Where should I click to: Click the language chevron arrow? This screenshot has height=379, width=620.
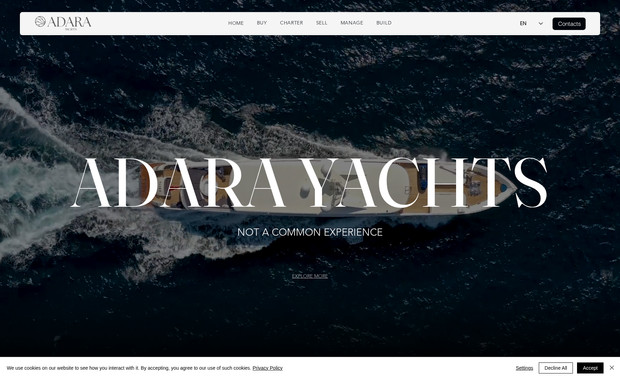click(541, 24)
